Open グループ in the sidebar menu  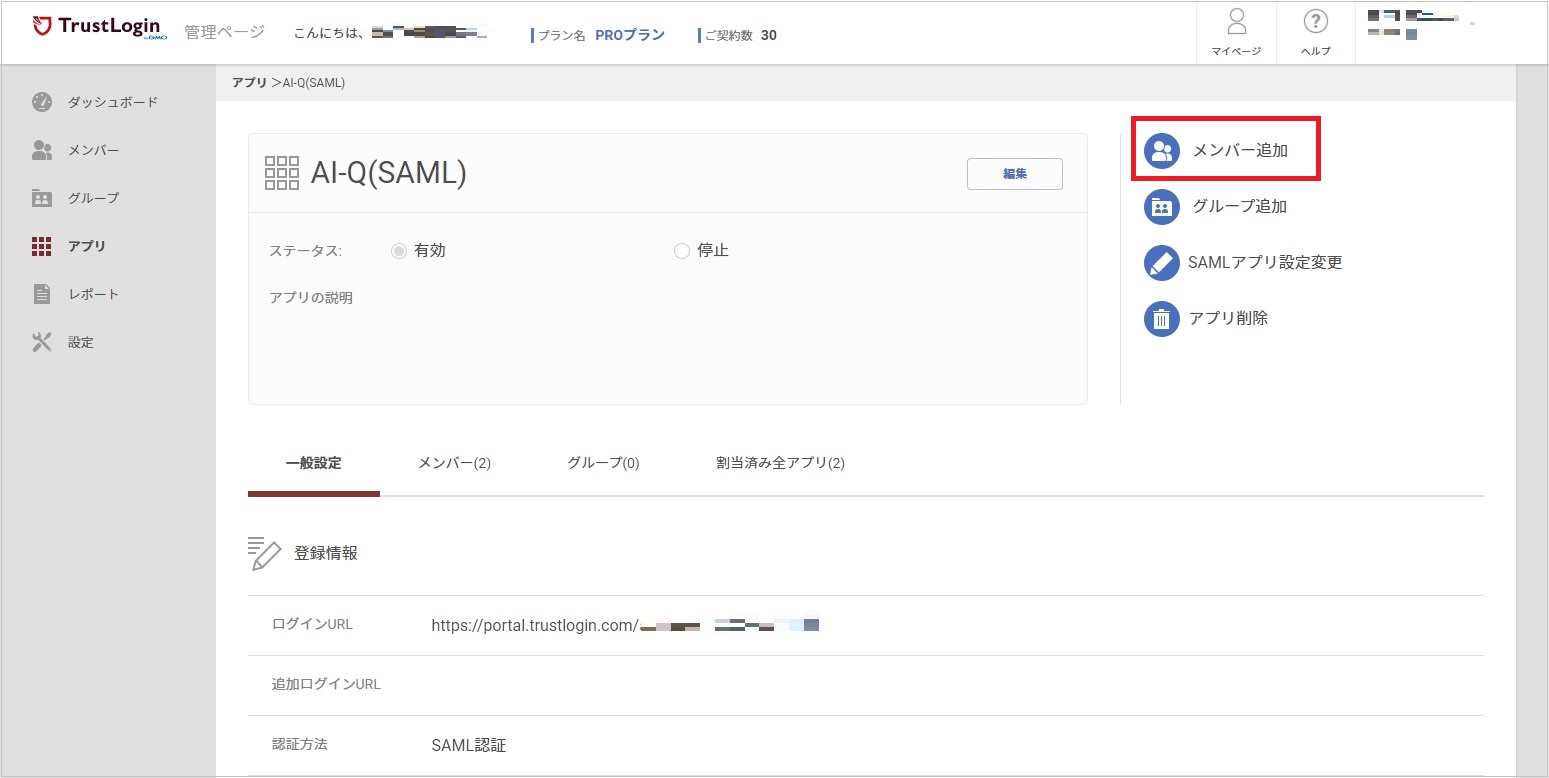pyautogui.click(x=94, y=198)
